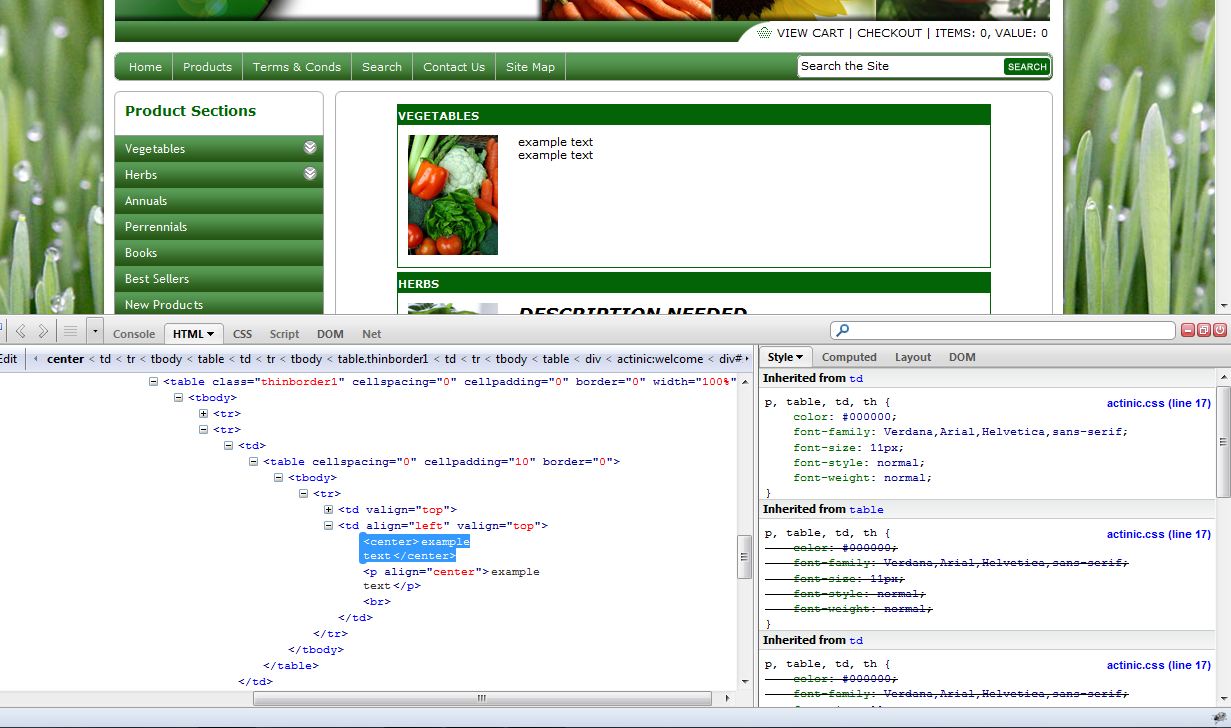Click the Firebug back navigation arrow
1231x728 pixels.
[21, 331]
